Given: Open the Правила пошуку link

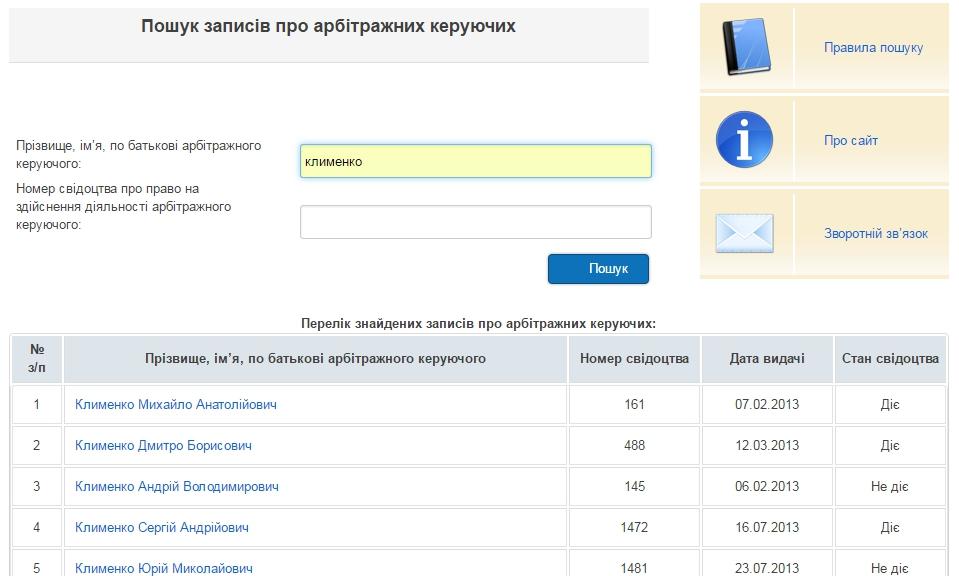Looking at the screenshot, I should tap(873, 48).
